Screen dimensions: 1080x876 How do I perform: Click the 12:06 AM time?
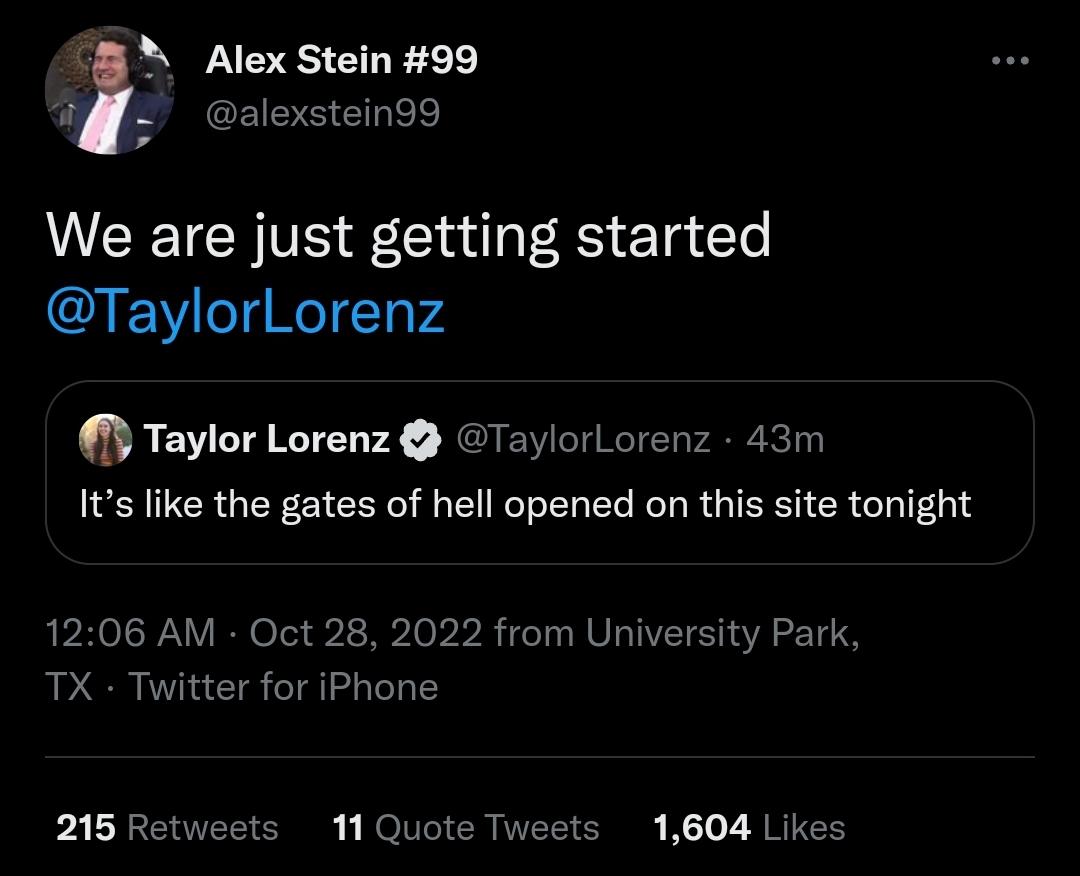131,633
